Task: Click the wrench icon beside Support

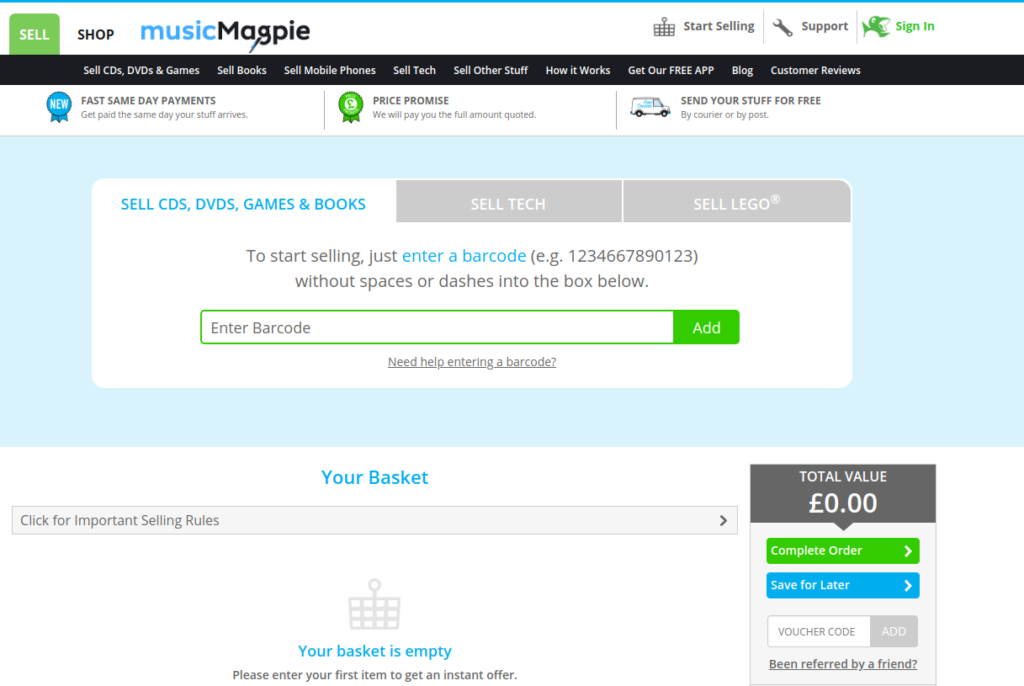Action: (782, 27)
